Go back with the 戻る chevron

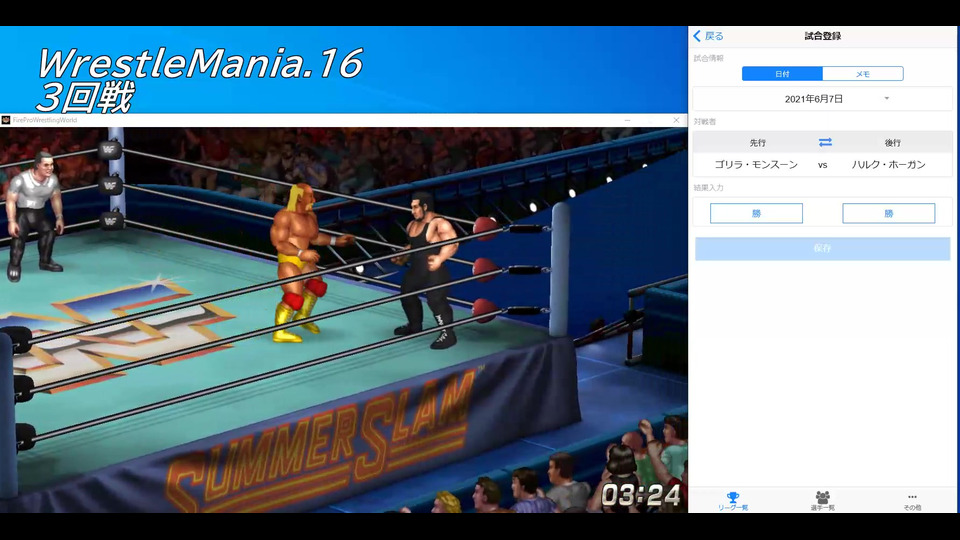pos(708,36)
